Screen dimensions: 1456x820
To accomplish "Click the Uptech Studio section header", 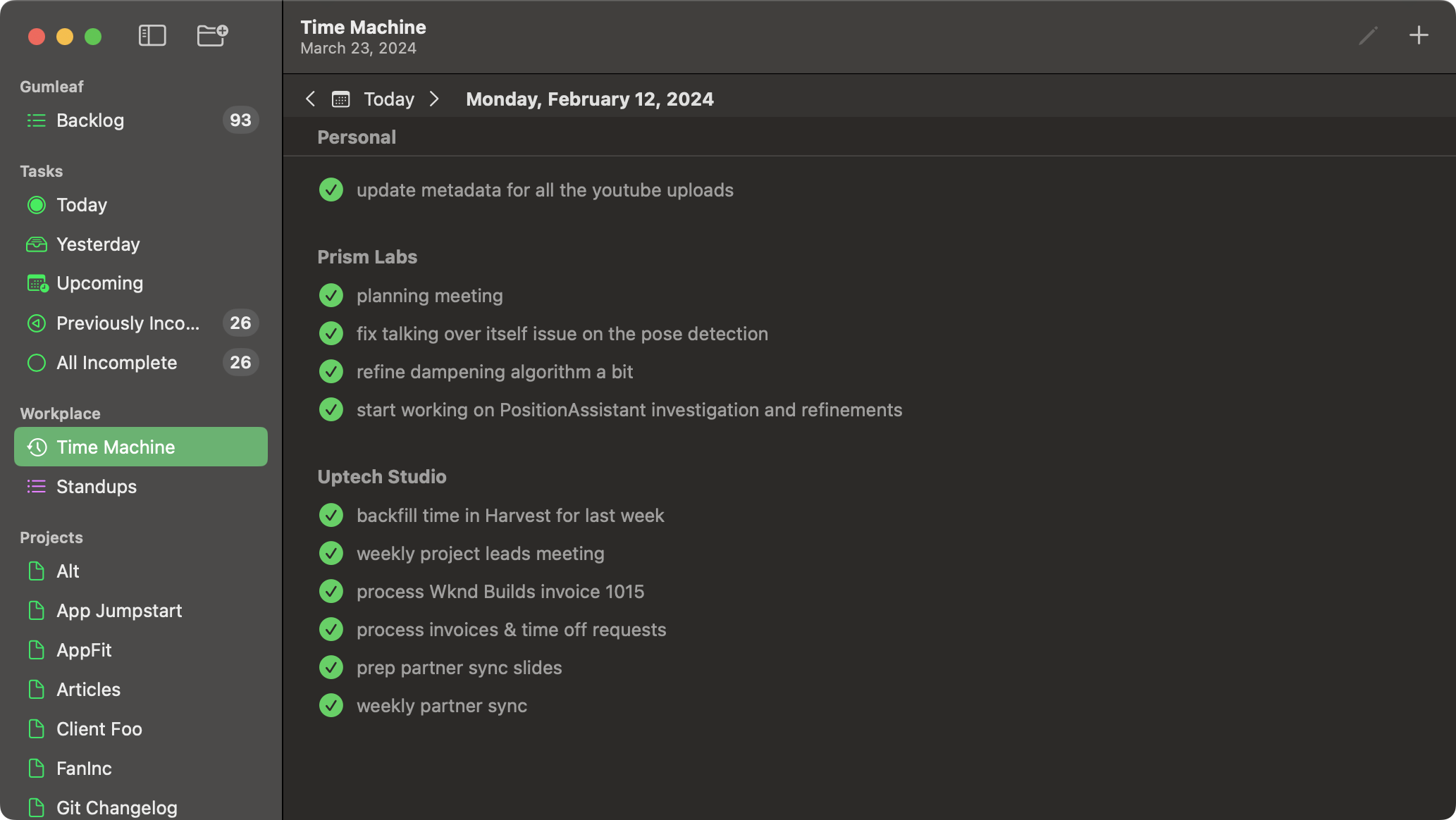I will [381, 477].
